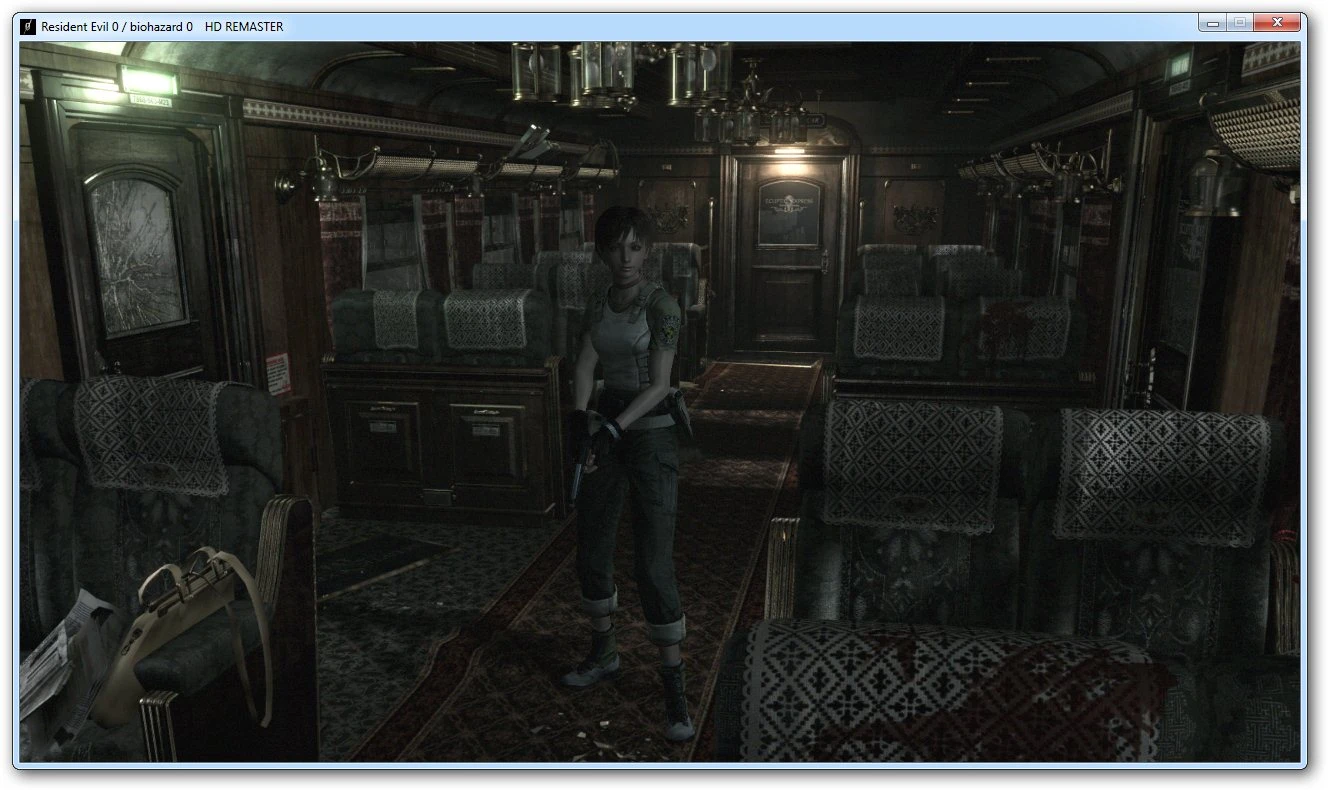Select the title bar text reading HD REMASTER

[244, 27]
